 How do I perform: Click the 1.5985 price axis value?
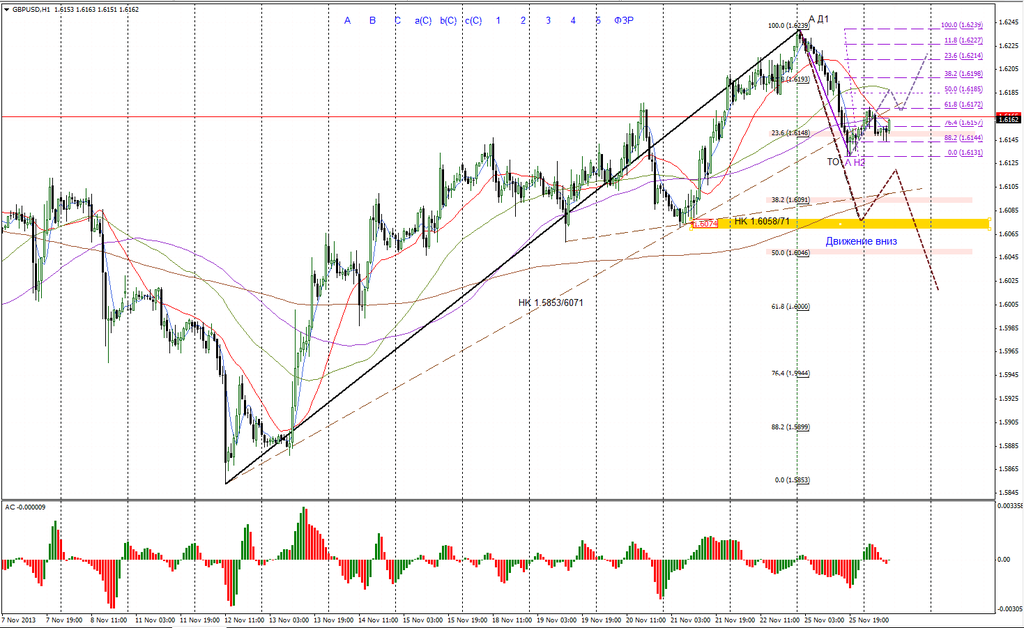(x=1008, y=328)
